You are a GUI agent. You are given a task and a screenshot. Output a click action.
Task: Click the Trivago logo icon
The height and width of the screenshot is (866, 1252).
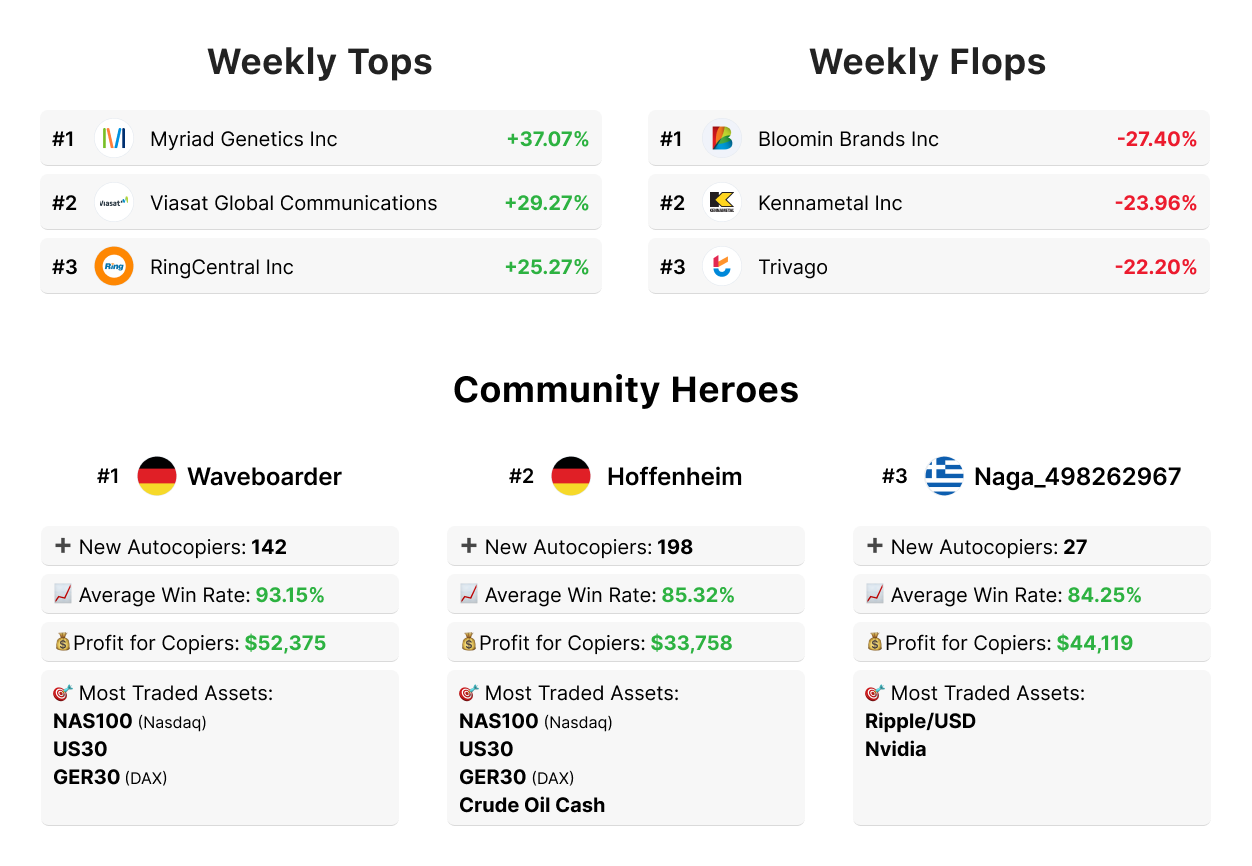click(721, 266)
